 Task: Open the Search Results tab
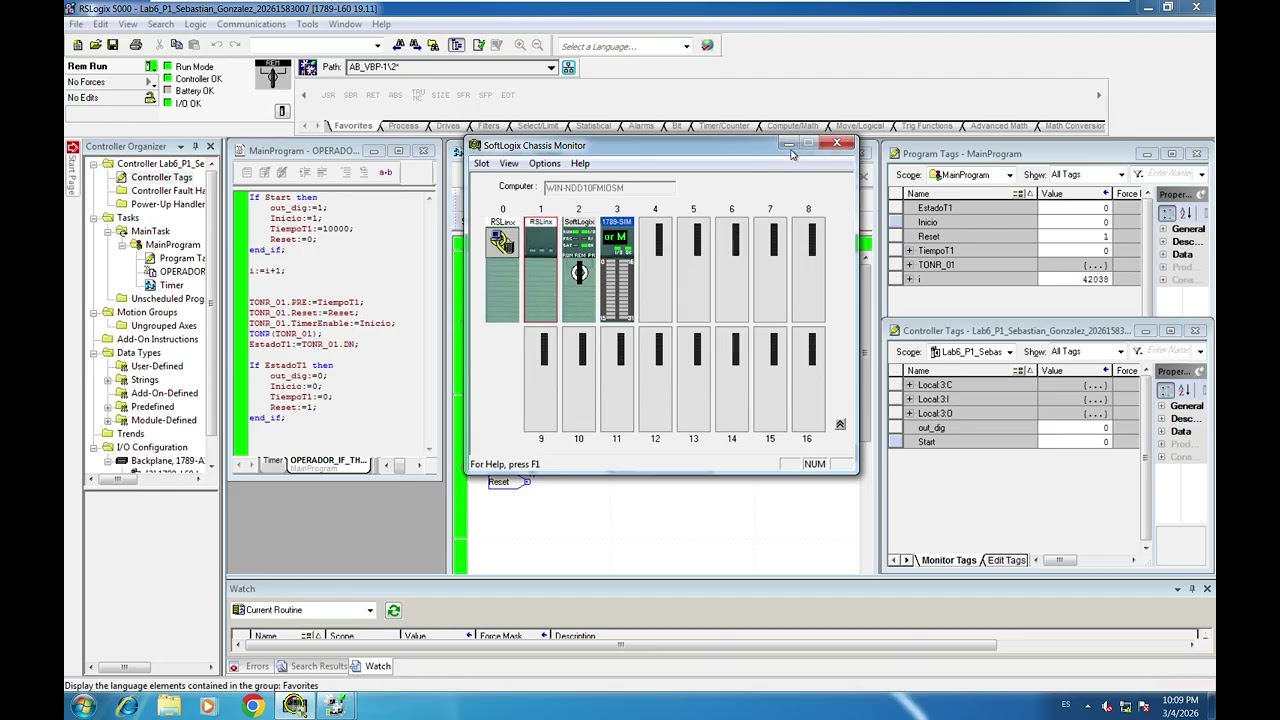312,666
